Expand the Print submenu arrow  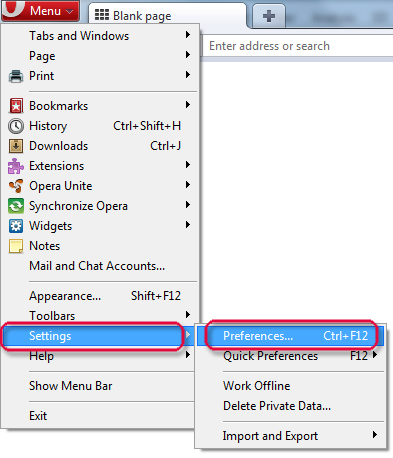coord(188,75)
